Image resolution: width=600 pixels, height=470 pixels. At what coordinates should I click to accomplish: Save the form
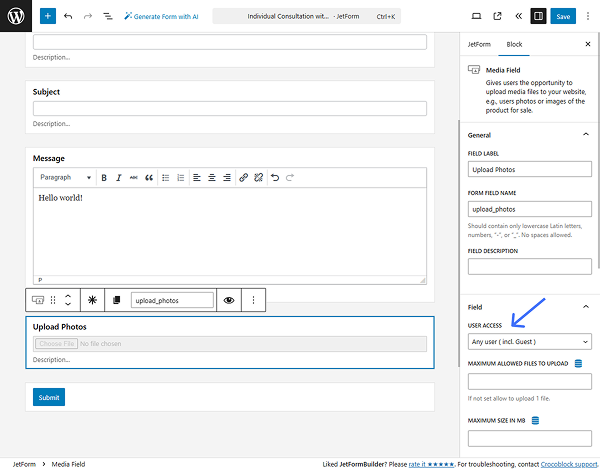(563, 16)
